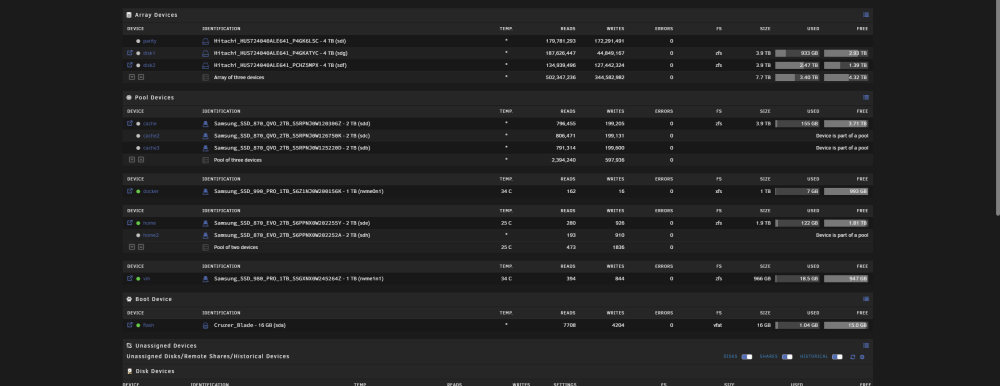Viewport: 1000px width, 386px height.
Task: Click the drive icon for Hitachi P4GK6LSC
Action: click(x=205, y=41)
